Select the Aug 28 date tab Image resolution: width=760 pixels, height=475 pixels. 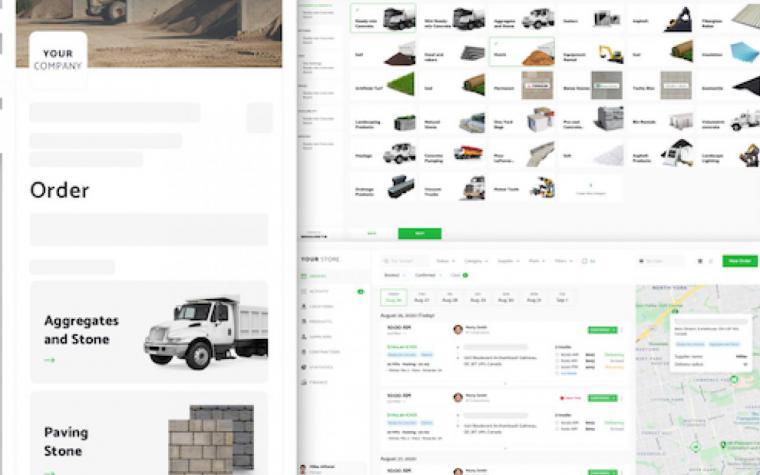pyautogui.click(x=450, y=298)
